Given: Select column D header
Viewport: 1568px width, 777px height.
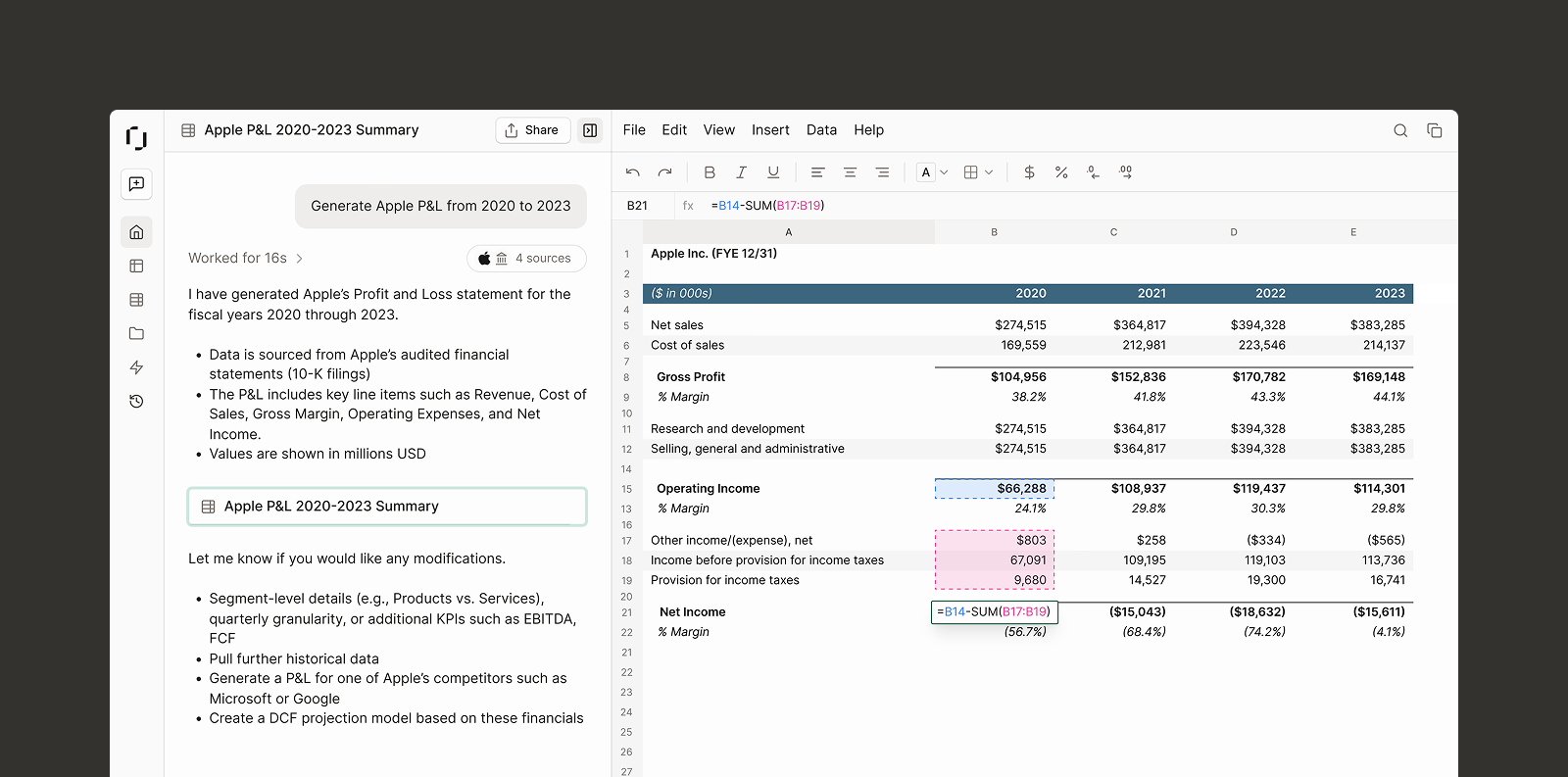Looking at the screenshot, I should [x=1234, y=232].
